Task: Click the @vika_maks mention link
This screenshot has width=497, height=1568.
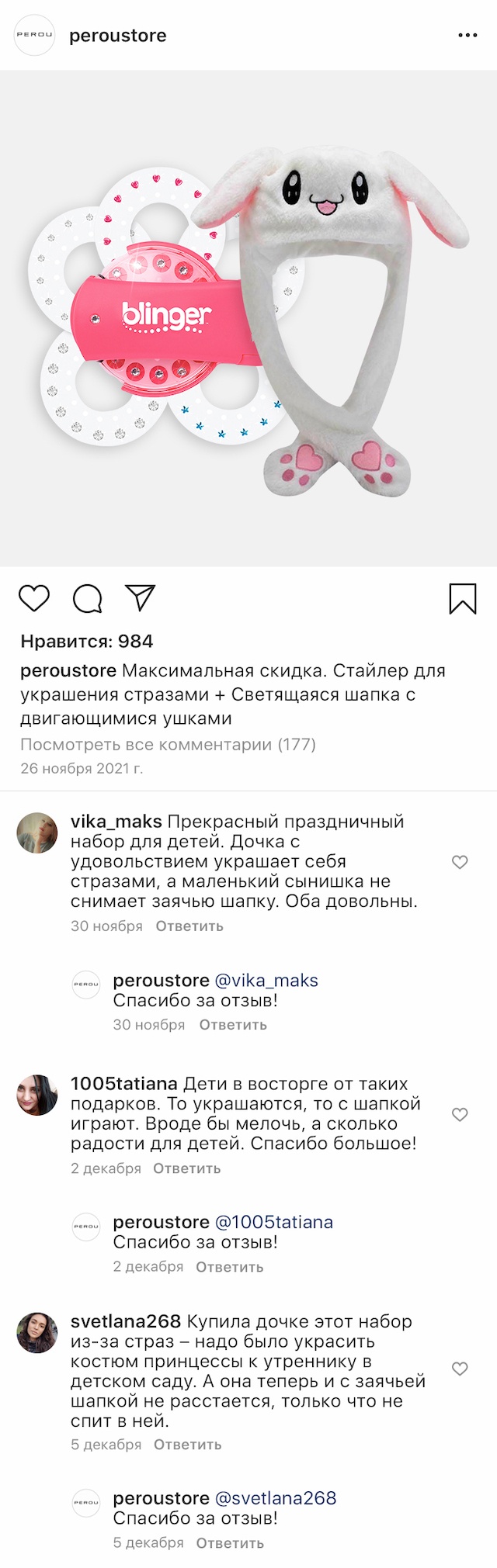Action: (266, 981)
